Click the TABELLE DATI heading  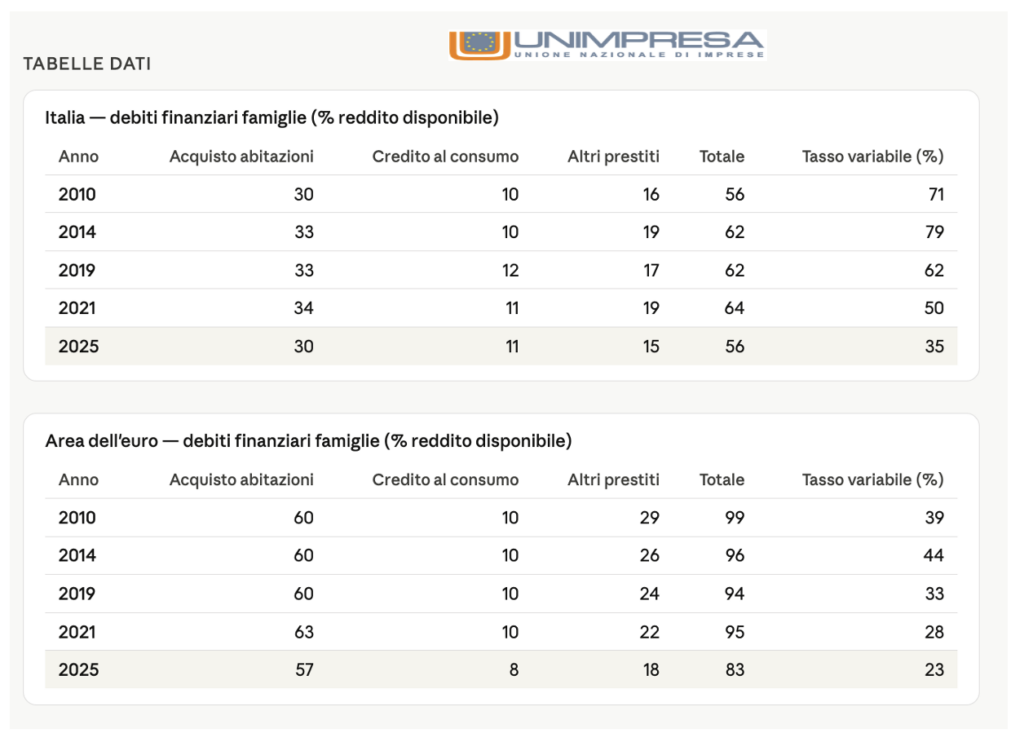click(87, 63)
